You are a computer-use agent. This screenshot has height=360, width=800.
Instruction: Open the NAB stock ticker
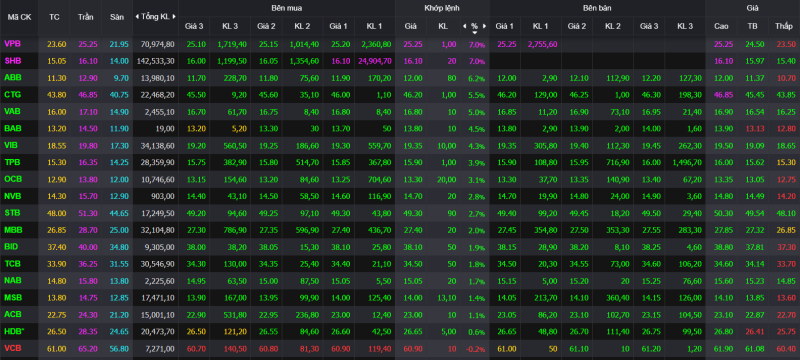tap(12, 280)
